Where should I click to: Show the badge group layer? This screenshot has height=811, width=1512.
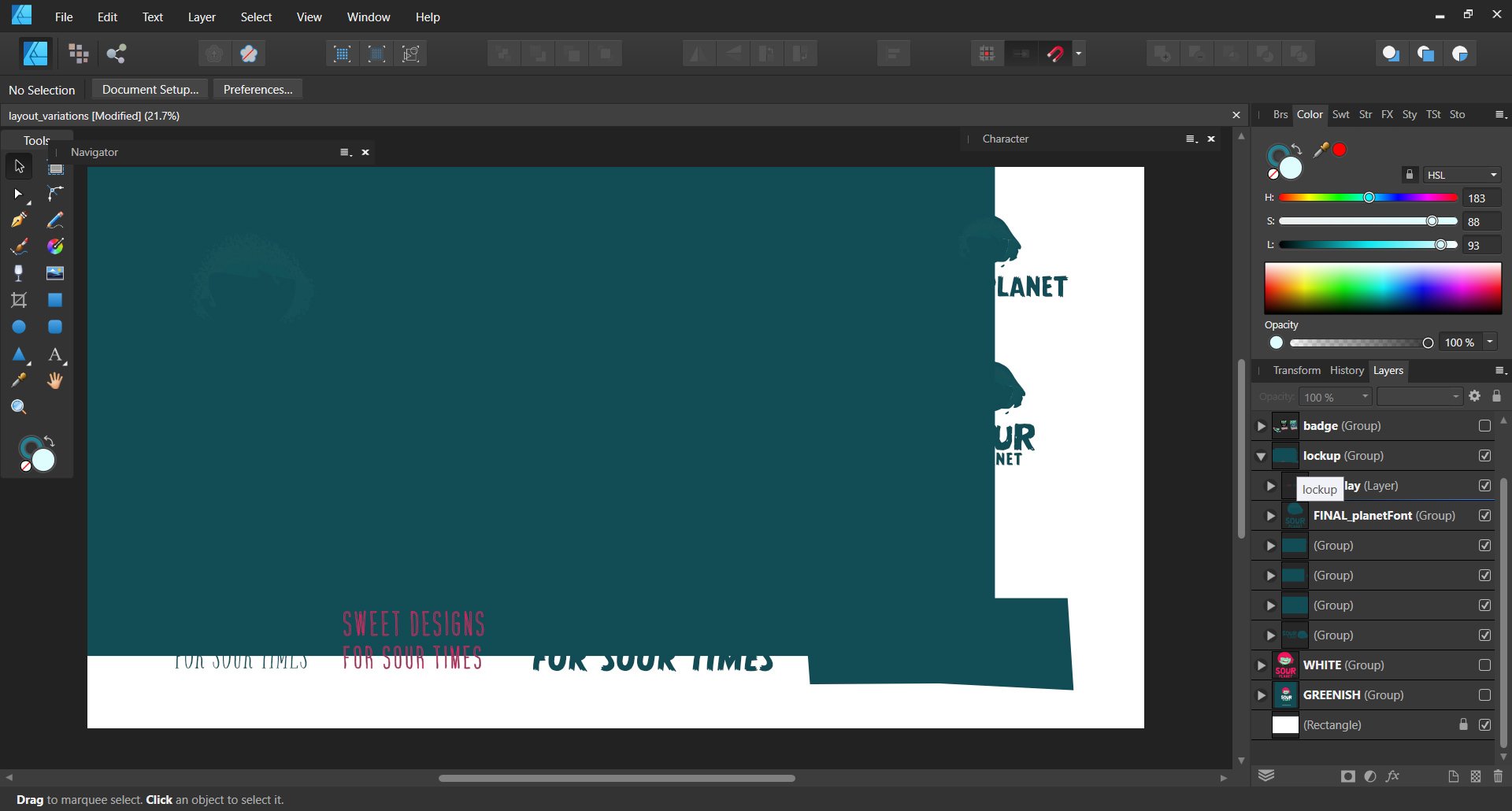[1484, 426]
